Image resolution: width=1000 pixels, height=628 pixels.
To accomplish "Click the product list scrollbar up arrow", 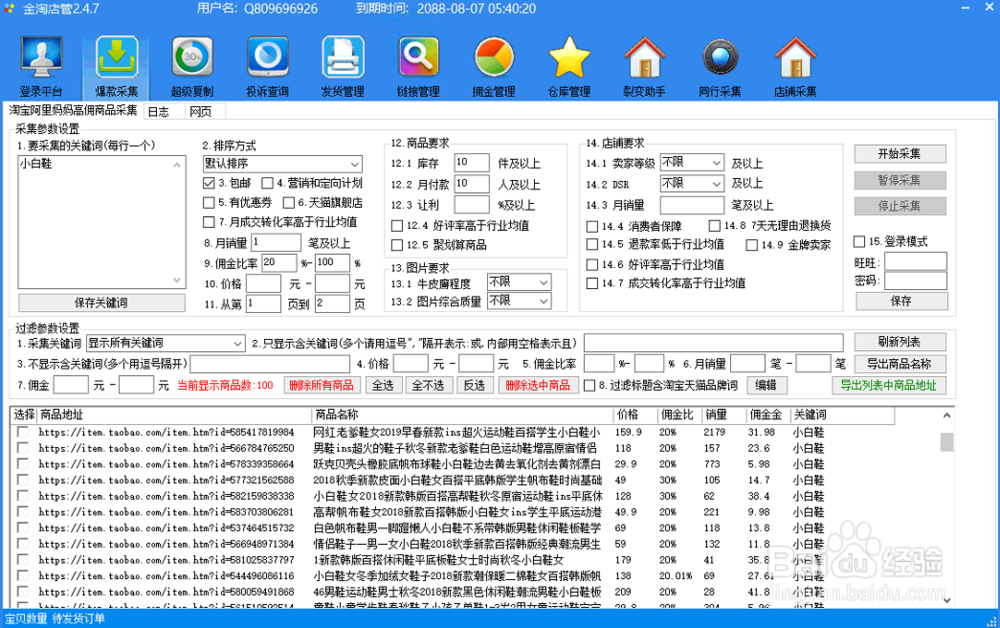I will [947, 416].
